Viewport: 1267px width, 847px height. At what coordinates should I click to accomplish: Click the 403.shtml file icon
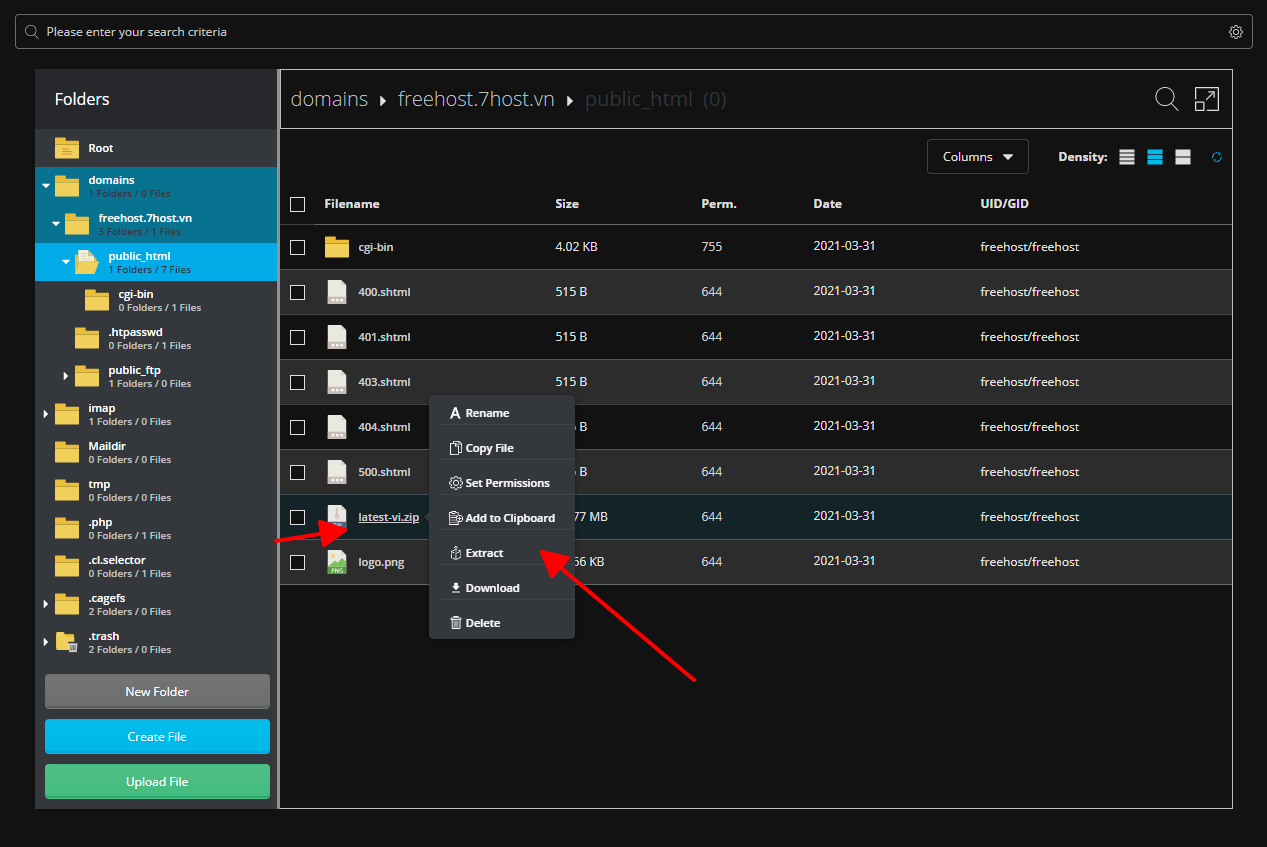point(337,382)
